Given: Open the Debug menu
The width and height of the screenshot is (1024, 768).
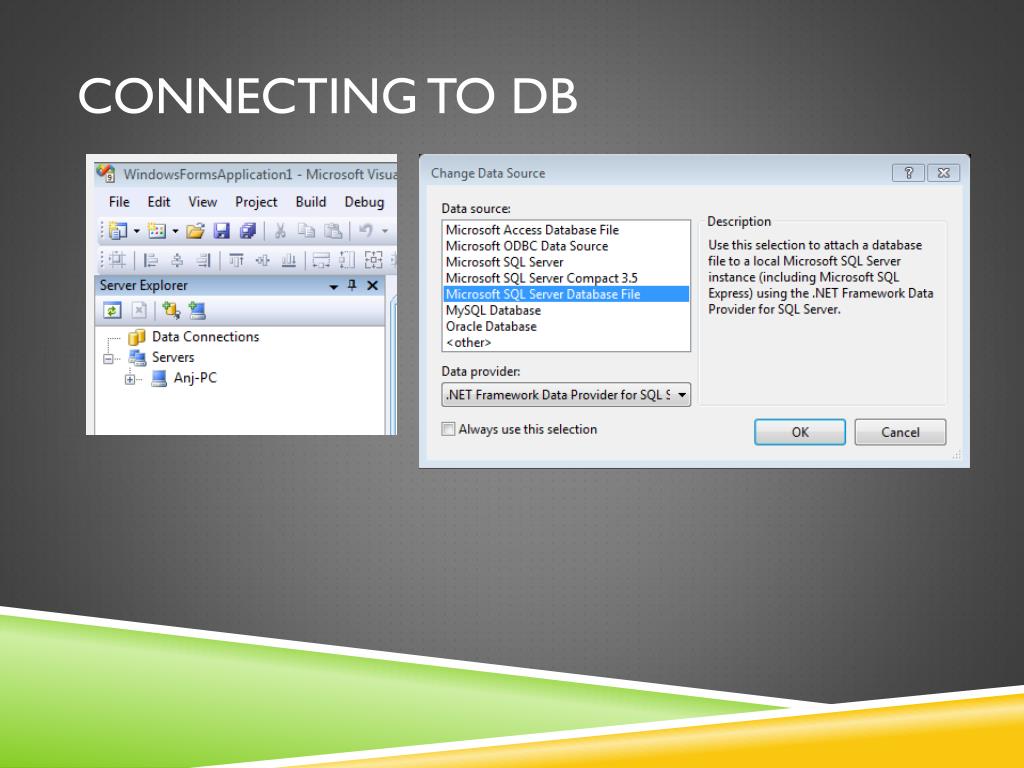Looking at the screenshot, I should click(364, 202).
